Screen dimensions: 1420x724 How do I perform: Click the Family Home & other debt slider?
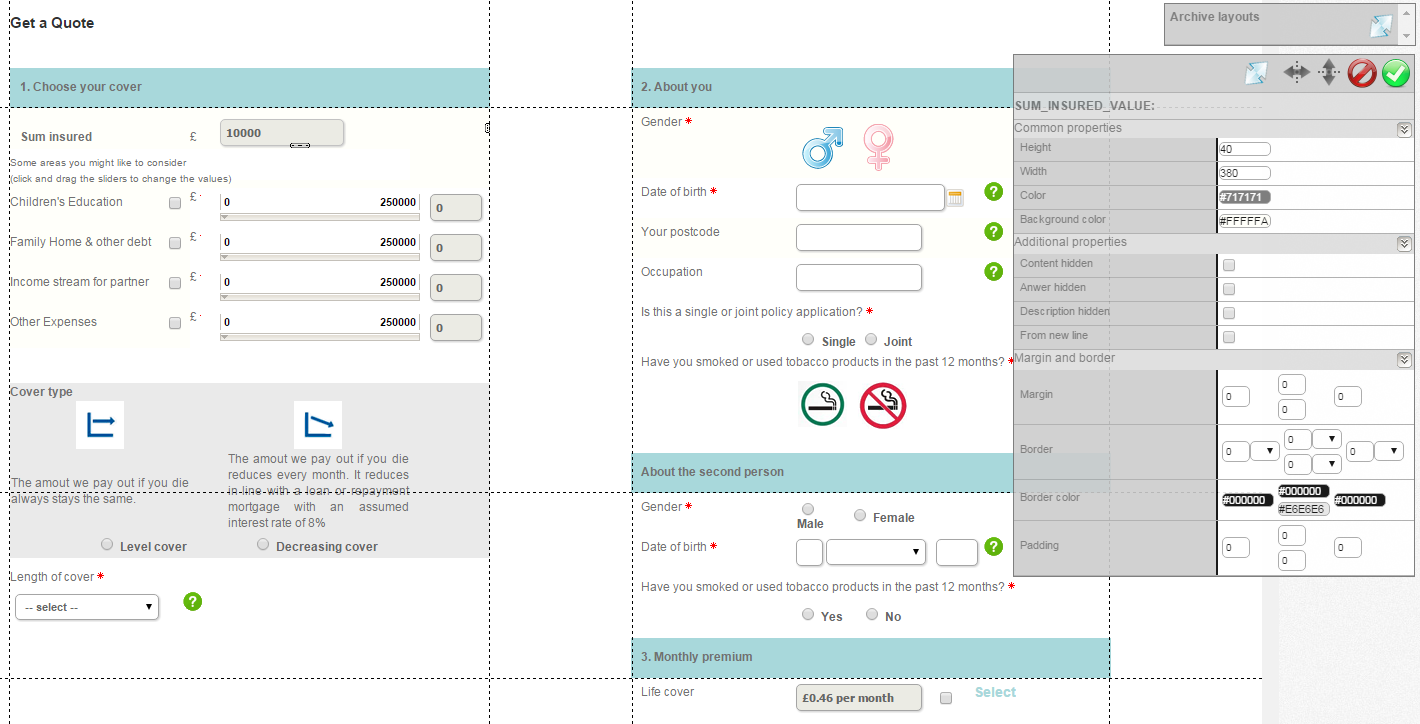[x=319, y=257]
